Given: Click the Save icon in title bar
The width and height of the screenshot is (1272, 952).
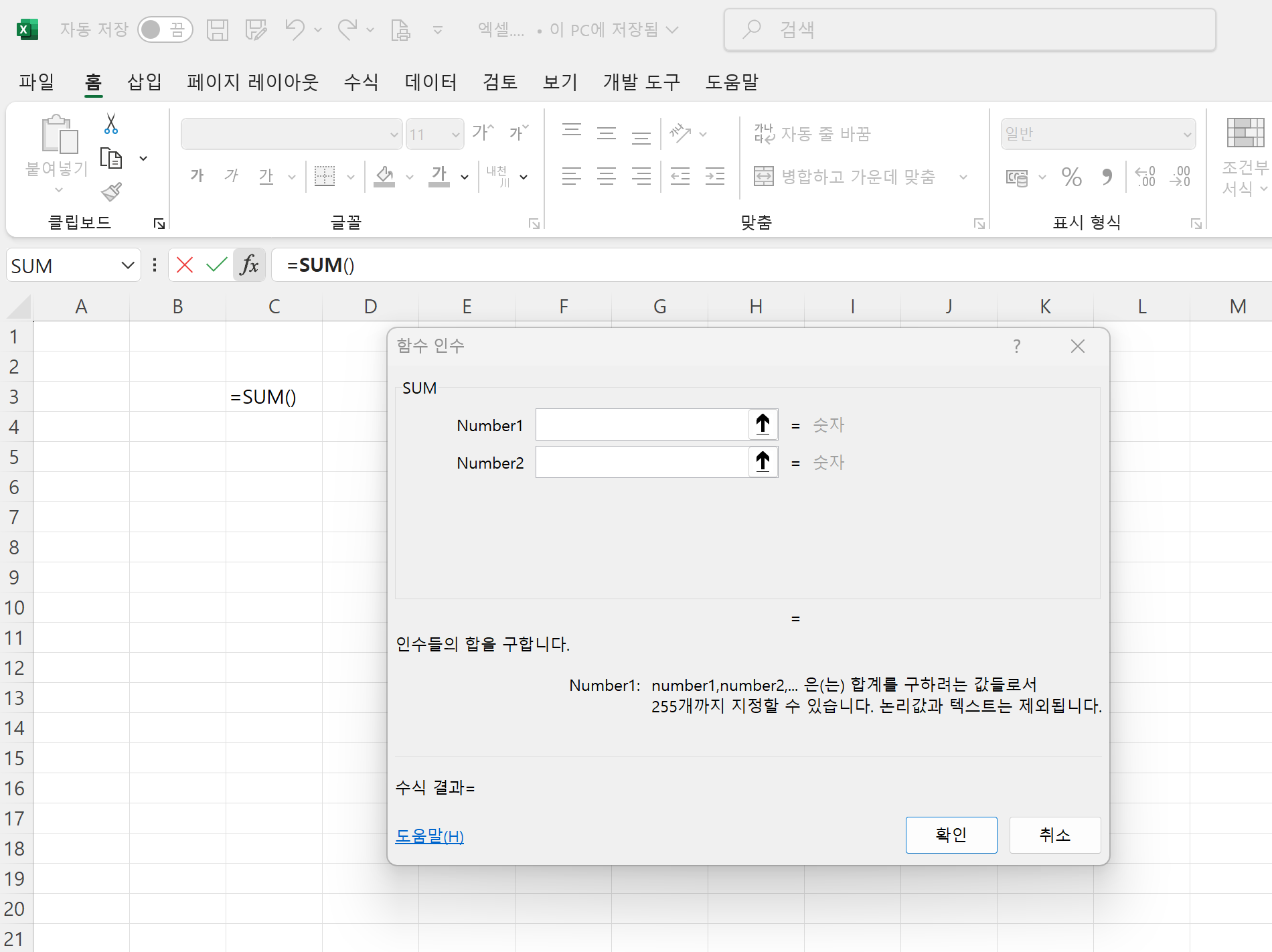Looking at the screenshot, I should (x=218, y=29).
